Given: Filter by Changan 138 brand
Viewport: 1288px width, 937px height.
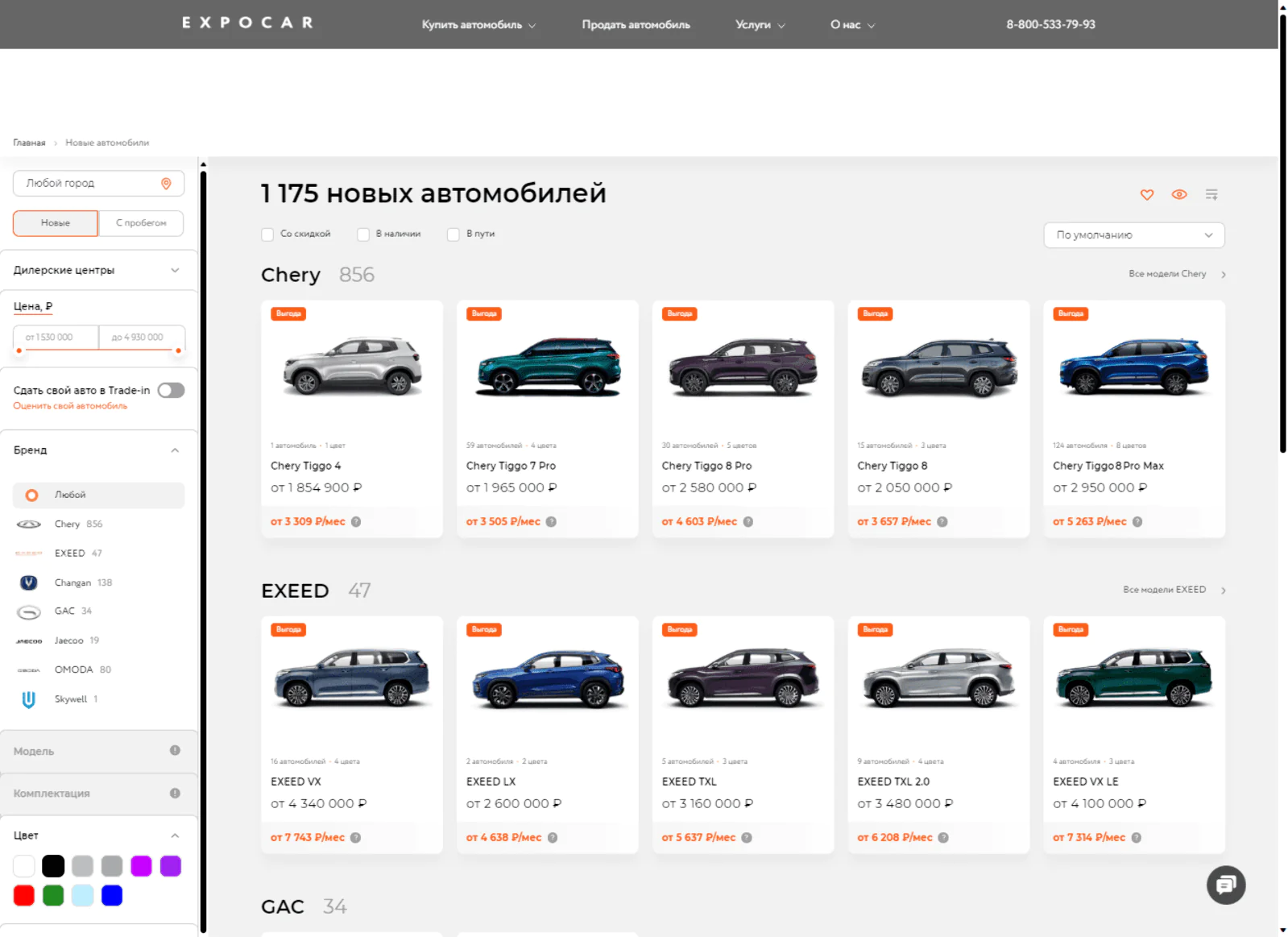Looking at the screenshot, I should pyautogui.click(x=83, y=583).
